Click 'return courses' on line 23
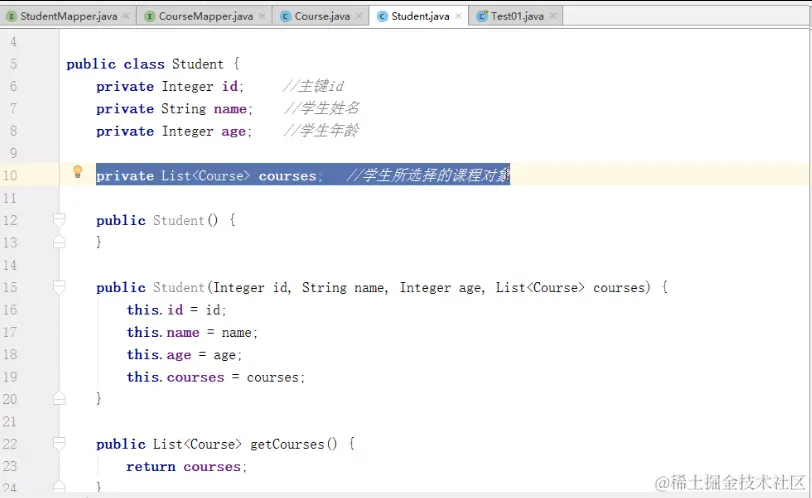 [184, 466]
